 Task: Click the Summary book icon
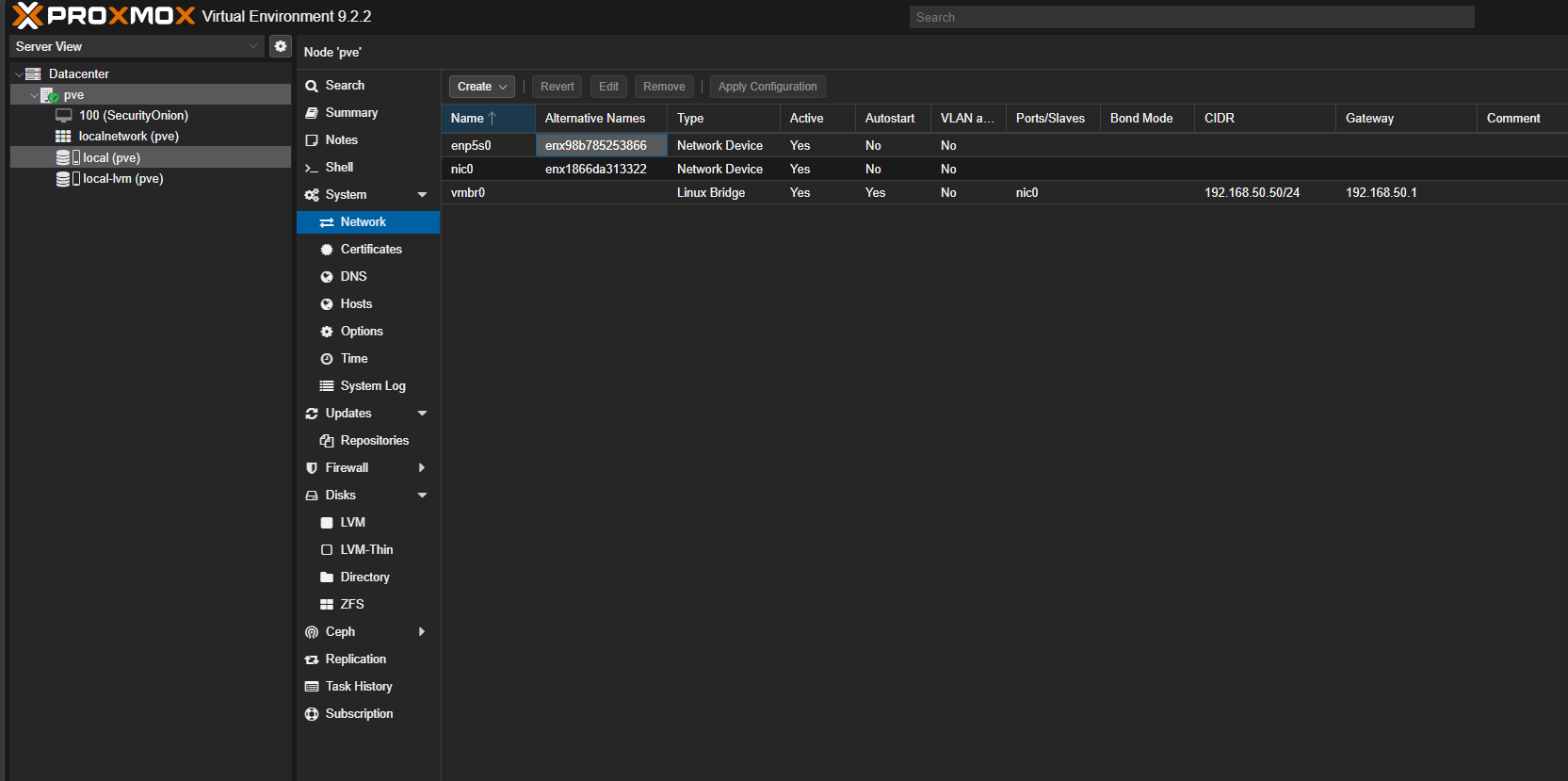click(x=312, y=113)
